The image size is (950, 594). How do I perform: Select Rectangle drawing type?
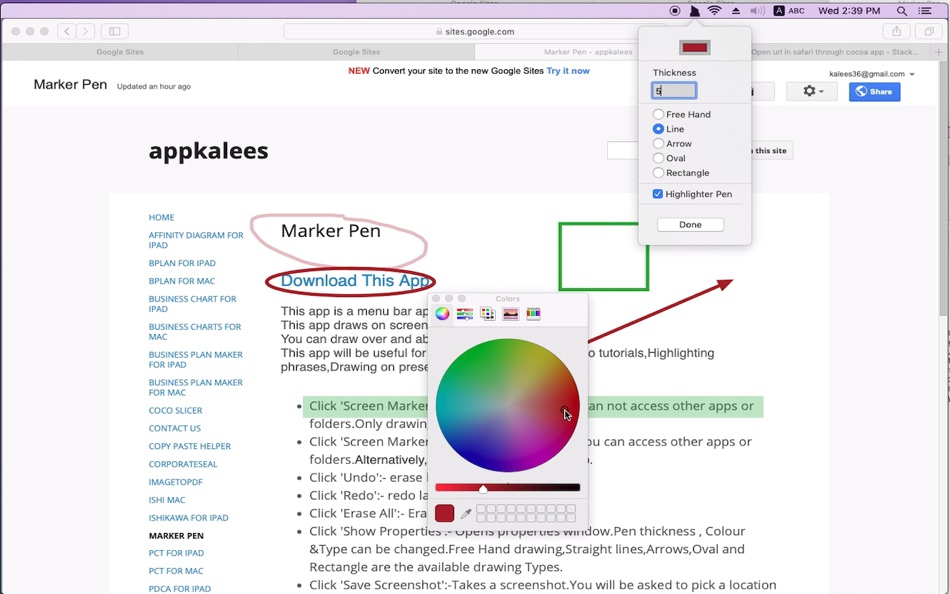point(681,173)
